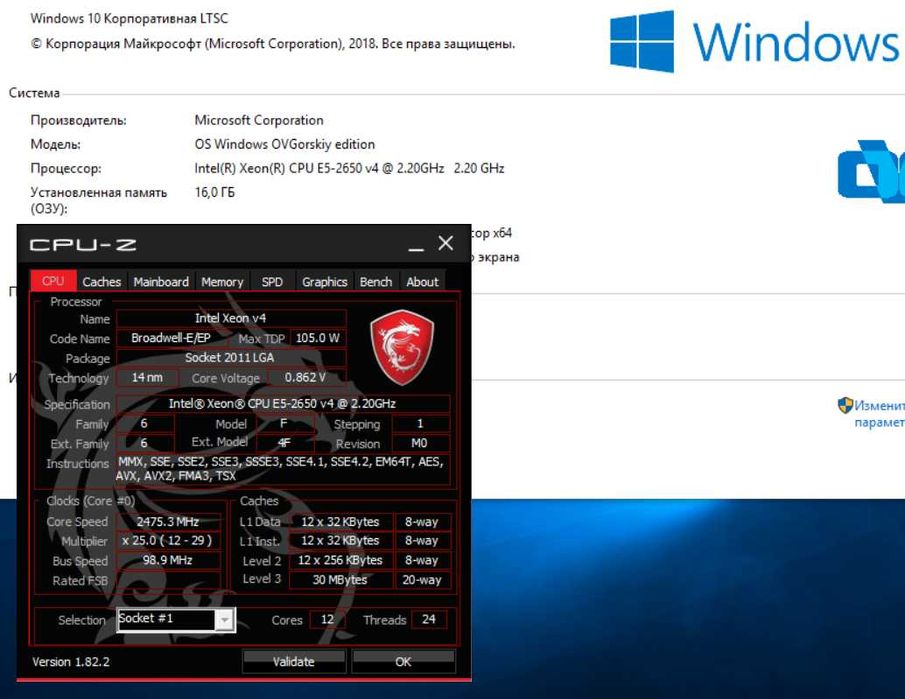Click the OVGorskiy blue logo
This screenshot has width=905, height=699.
[872, 171]
